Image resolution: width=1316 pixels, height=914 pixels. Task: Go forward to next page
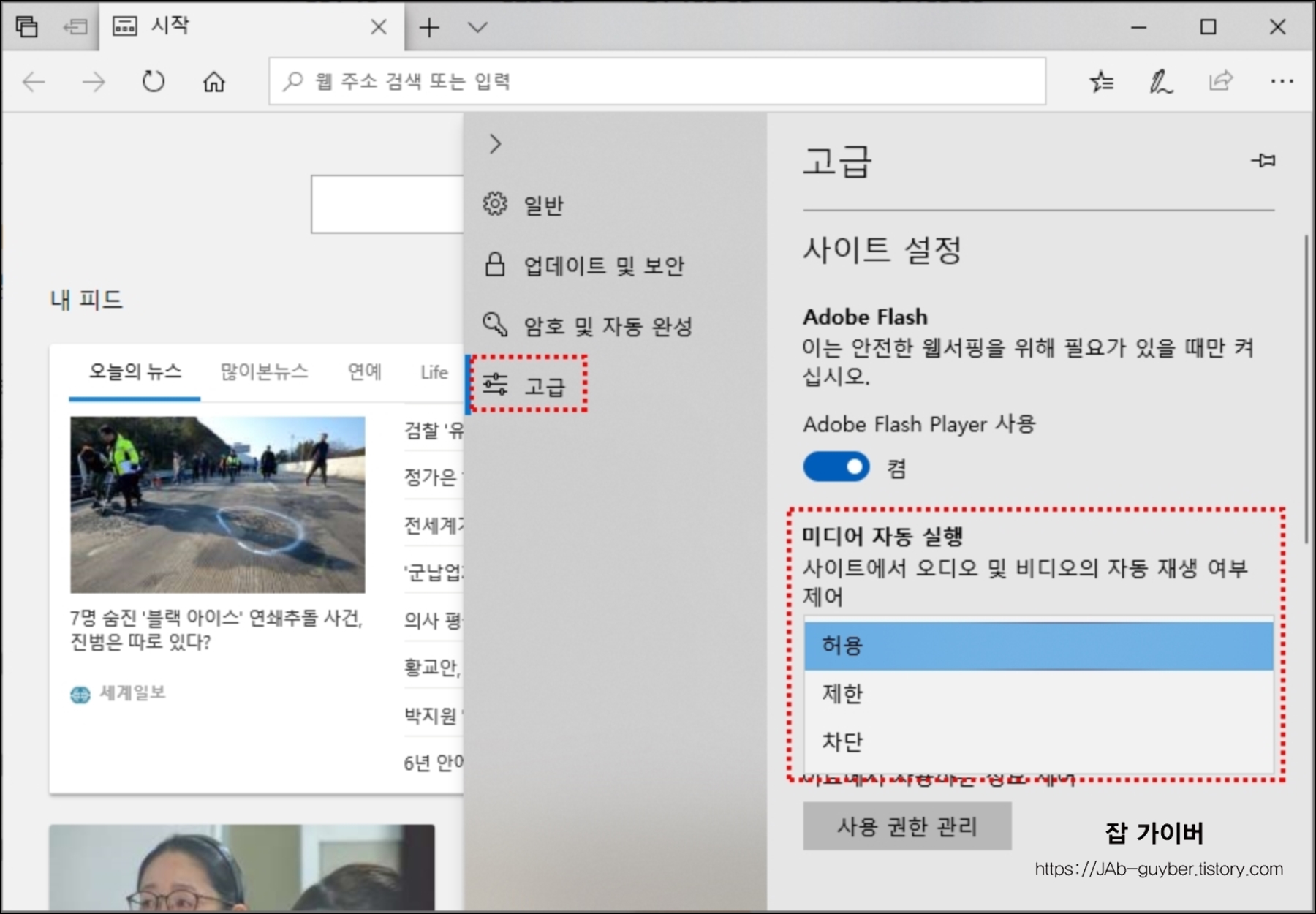(x=94, y=81)
